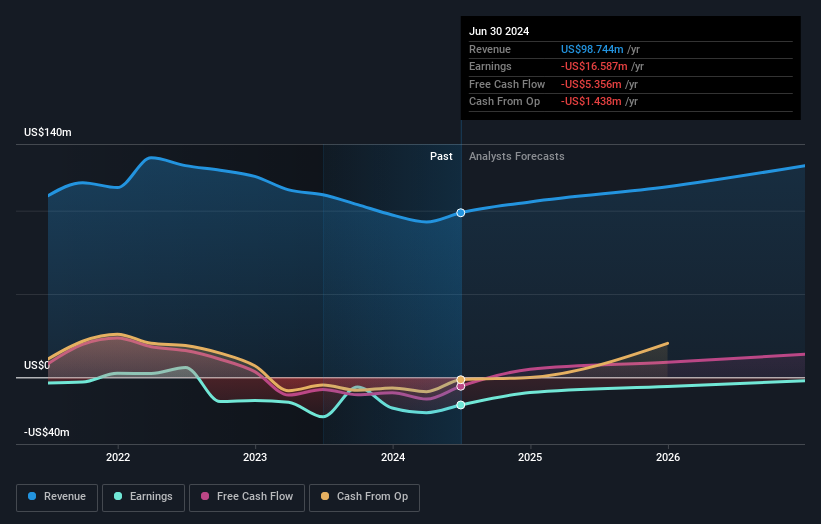The width and height of the screenshot is (821, 524).
Task: Click the Past label on chart
Action: [x=441, y=156]
